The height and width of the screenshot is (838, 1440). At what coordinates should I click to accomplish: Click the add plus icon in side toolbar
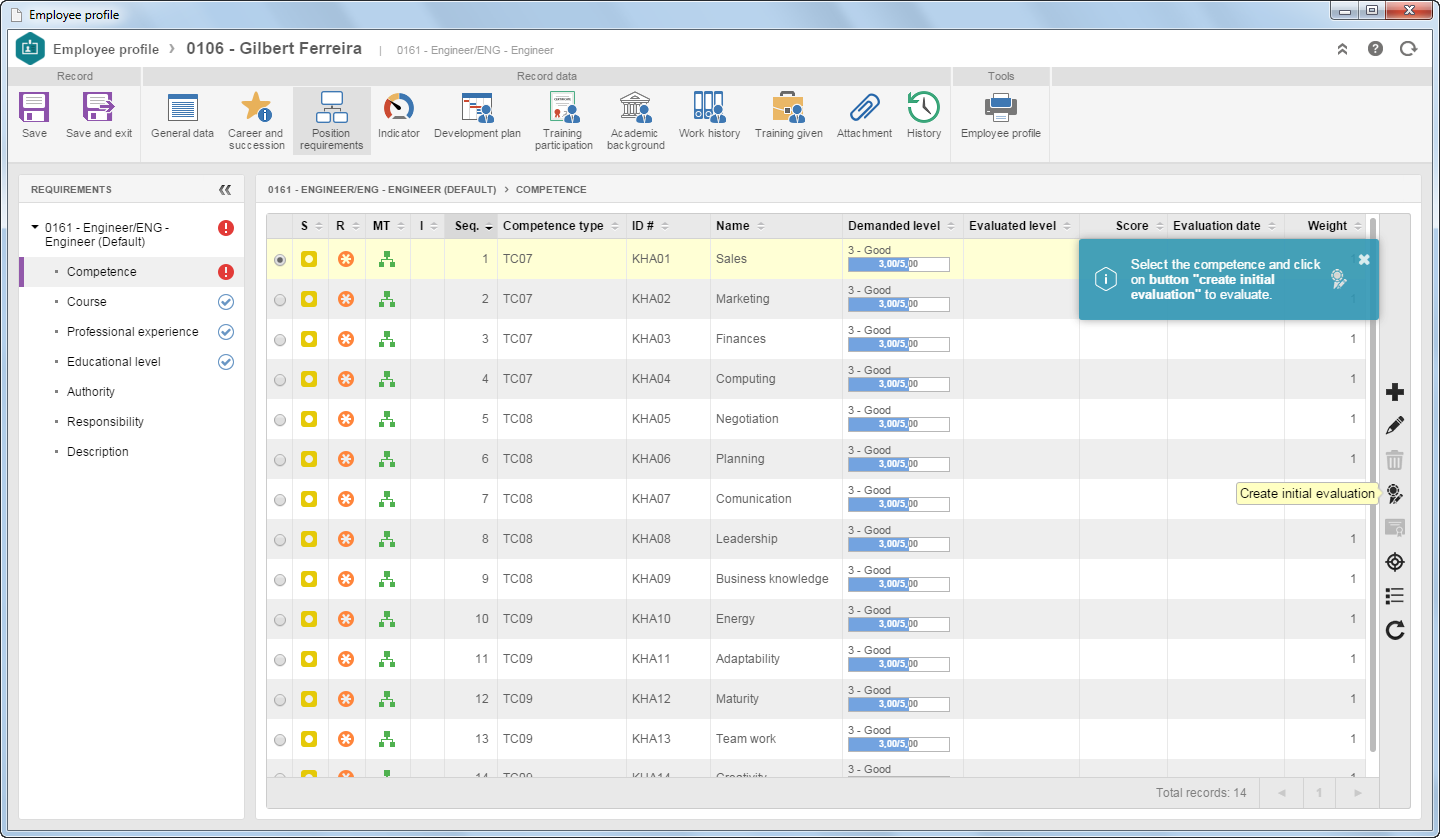pyautogui.click(x=1395, y=392)
